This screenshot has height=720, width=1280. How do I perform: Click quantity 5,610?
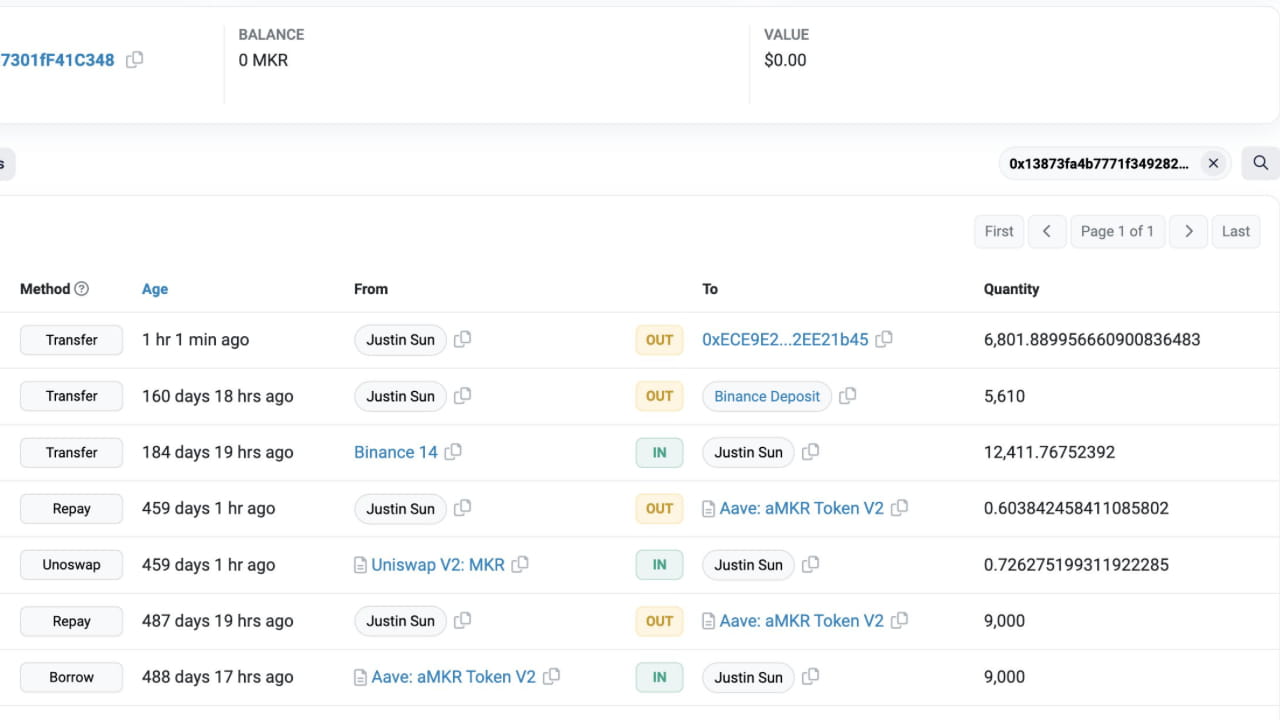(x=1004, y=396)
